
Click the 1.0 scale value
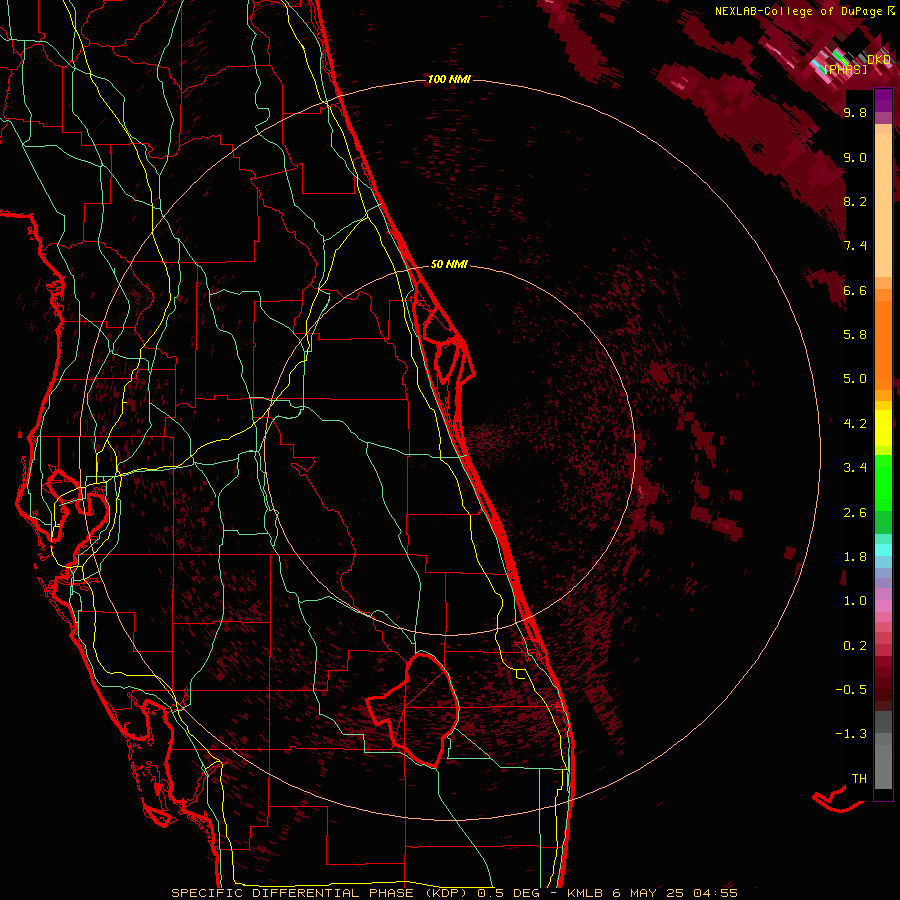[x=855, y=601]
